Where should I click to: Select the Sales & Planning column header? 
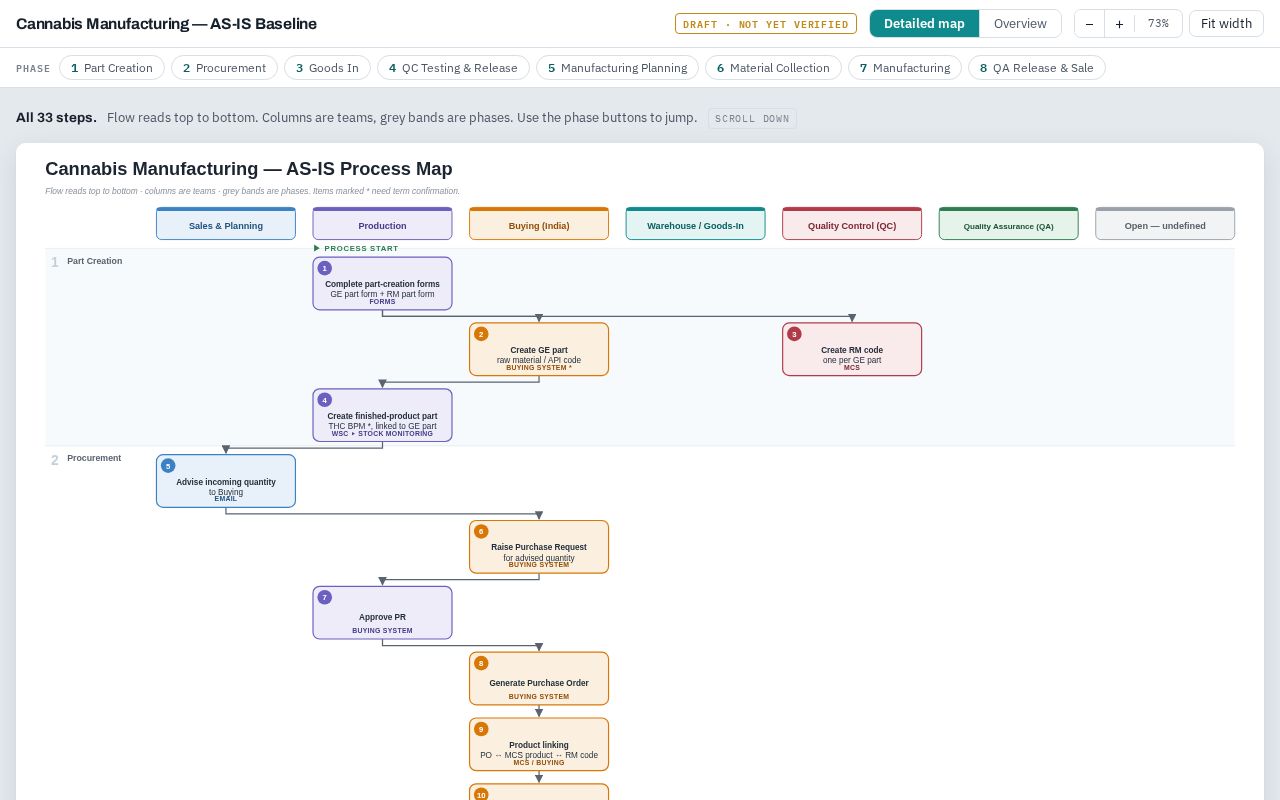pyautogui.click(x=226, y=224)
